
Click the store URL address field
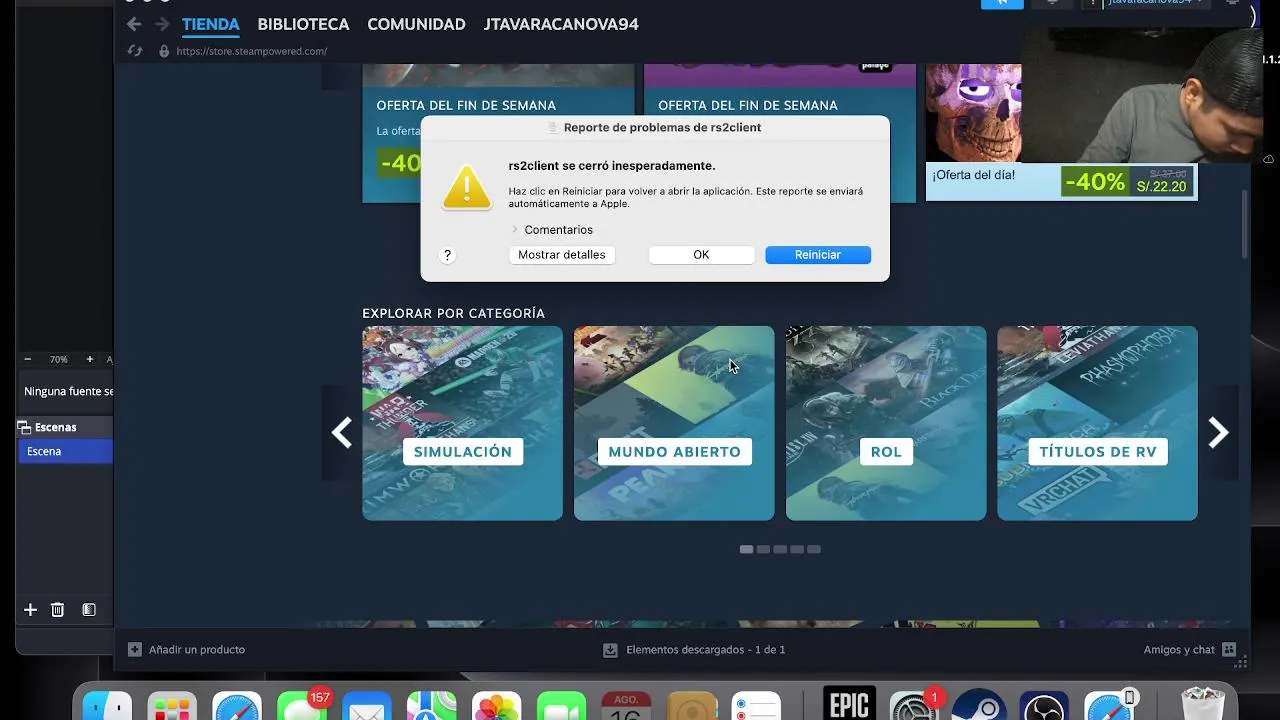click(x=252, y=51)
